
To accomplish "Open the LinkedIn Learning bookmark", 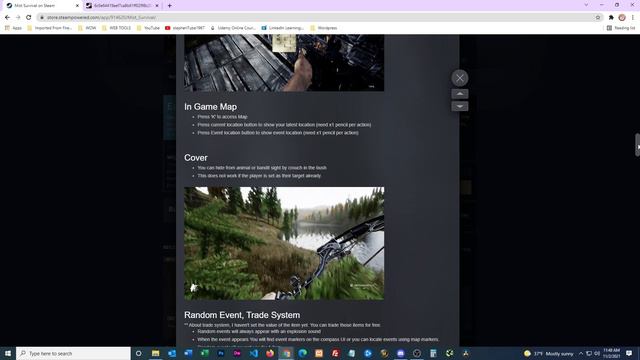I will pyautogui.click(x=282, y=28).
